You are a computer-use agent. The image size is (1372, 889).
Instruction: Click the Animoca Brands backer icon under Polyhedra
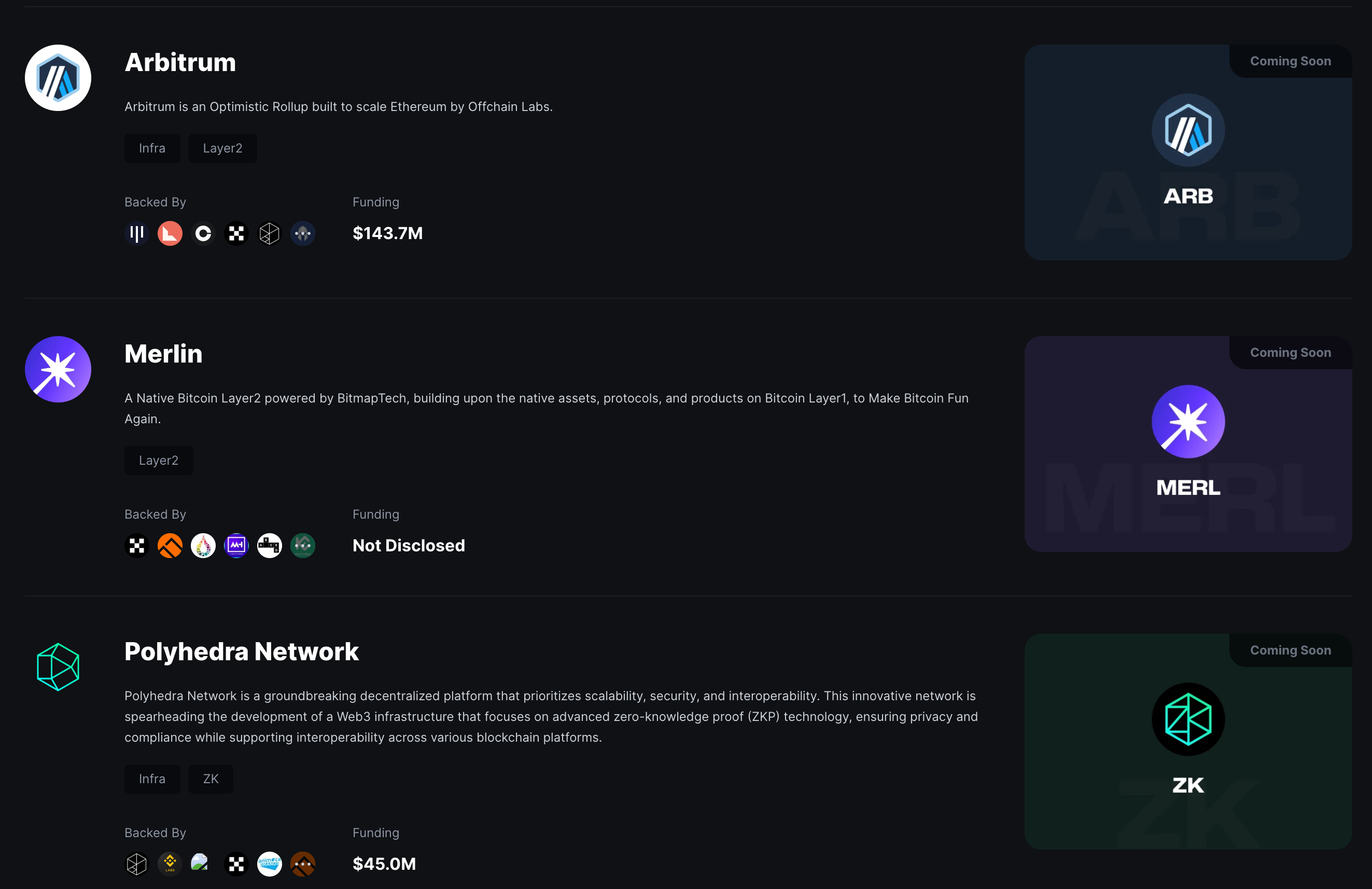point(269,864)
